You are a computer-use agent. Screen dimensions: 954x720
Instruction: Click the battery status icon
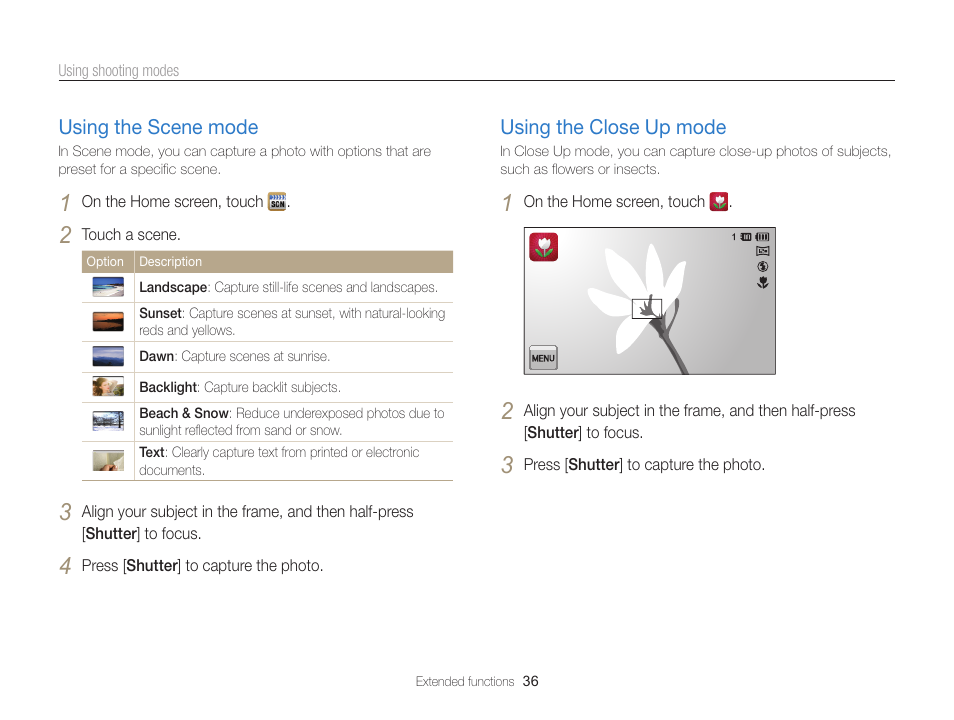pos(762,237)
